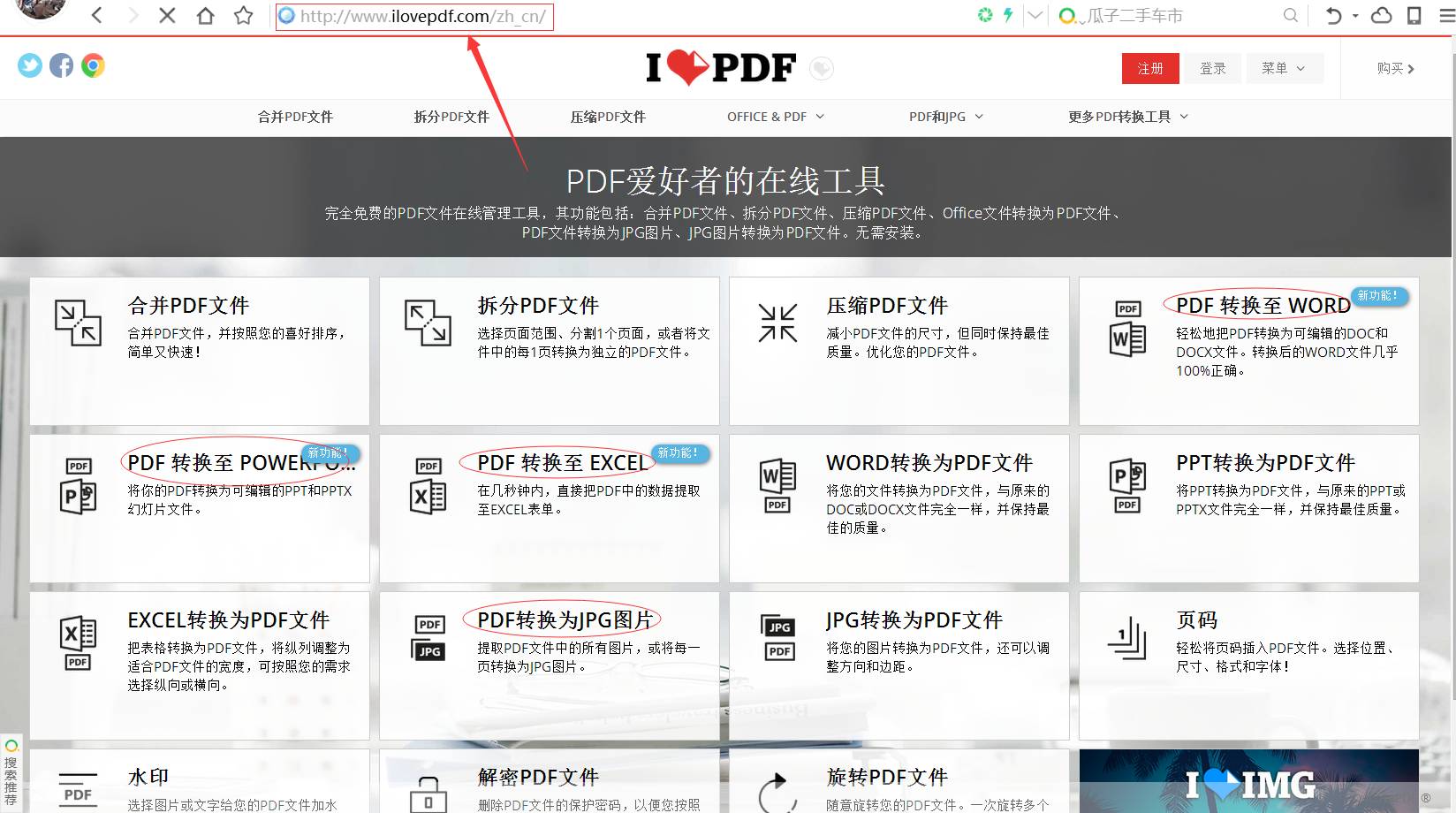
Task: Open the Facebook share icon
Action: click(61, 65)
